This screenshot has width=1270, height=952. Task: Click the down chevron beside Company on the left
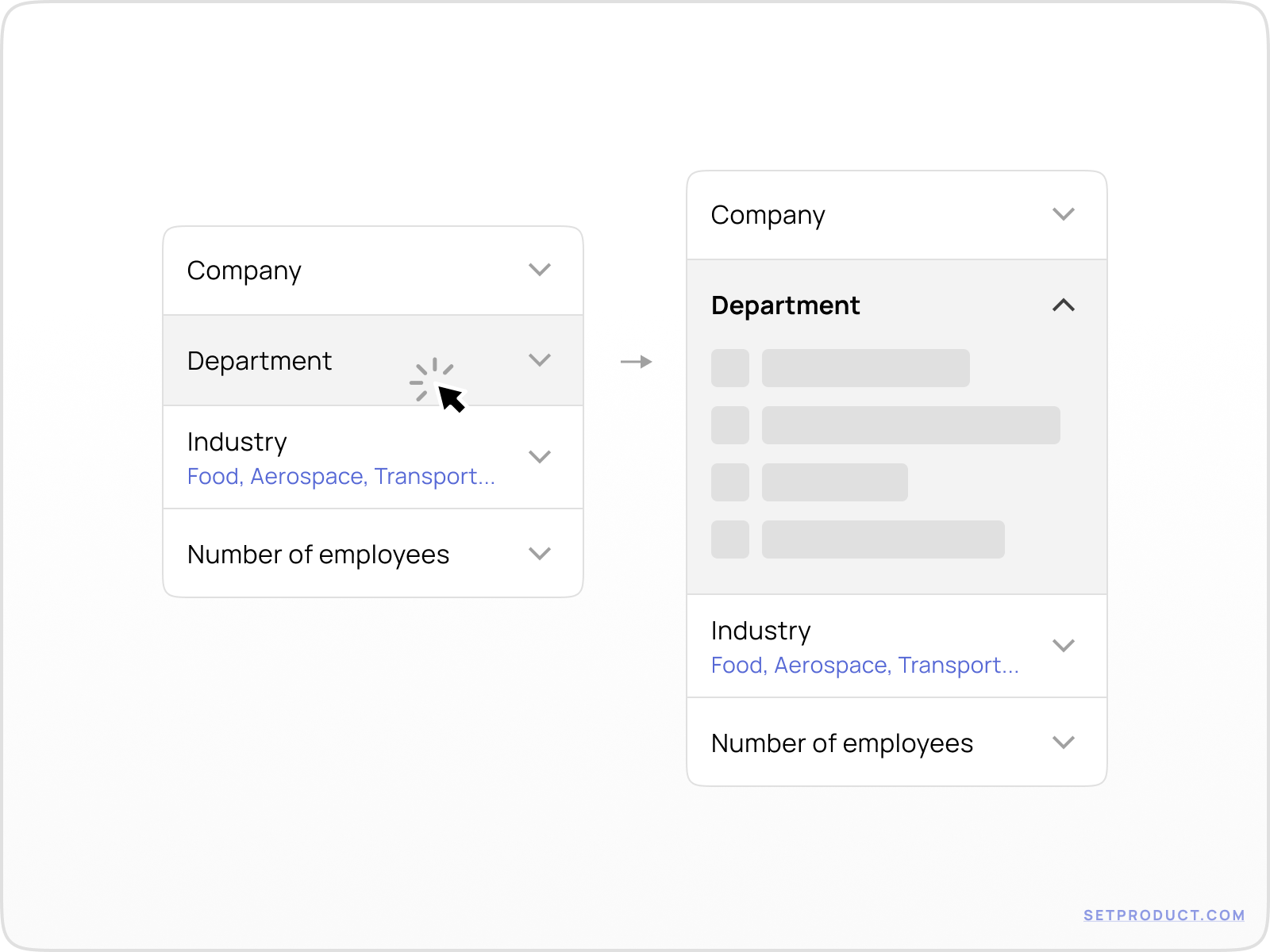(540, 270)
